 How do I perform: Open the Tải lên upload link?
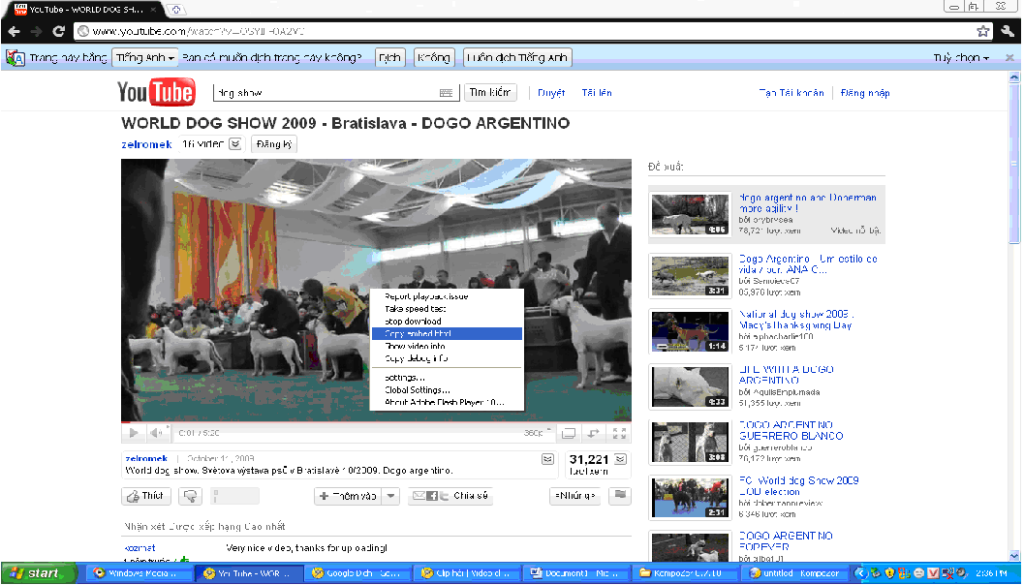coord(597,93)
